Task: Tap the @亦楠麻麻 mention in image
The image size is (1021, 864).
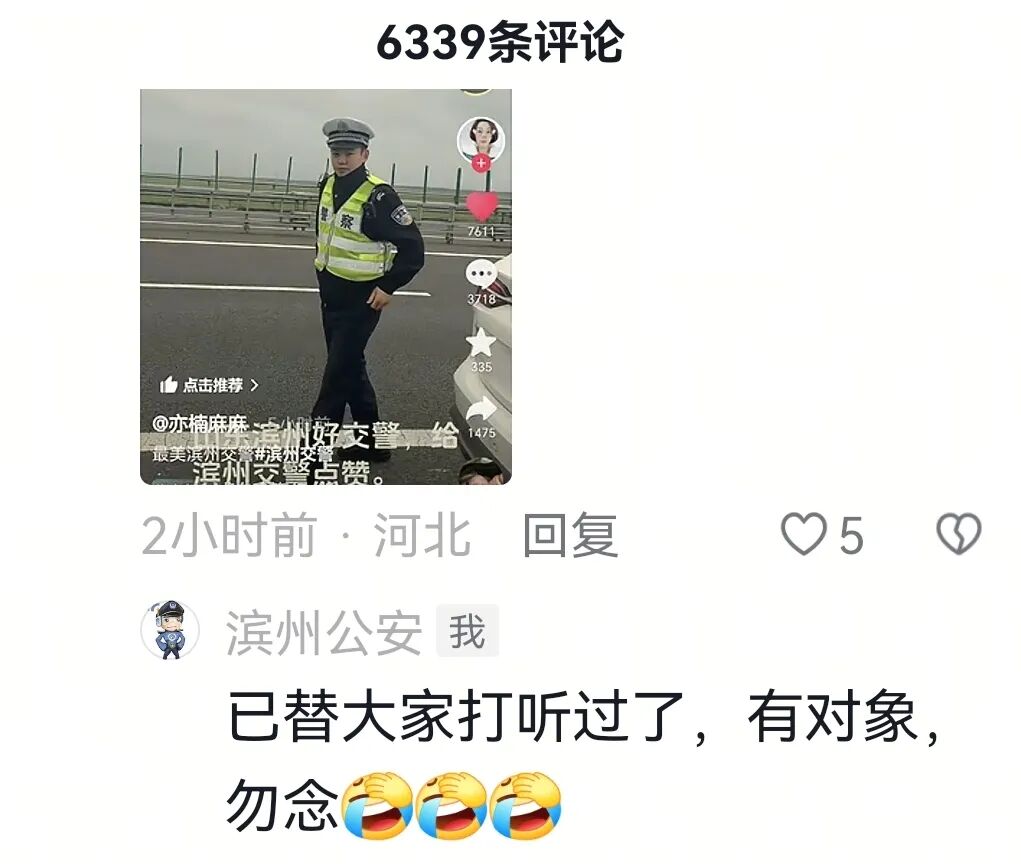Action: (x=200, y=424)
